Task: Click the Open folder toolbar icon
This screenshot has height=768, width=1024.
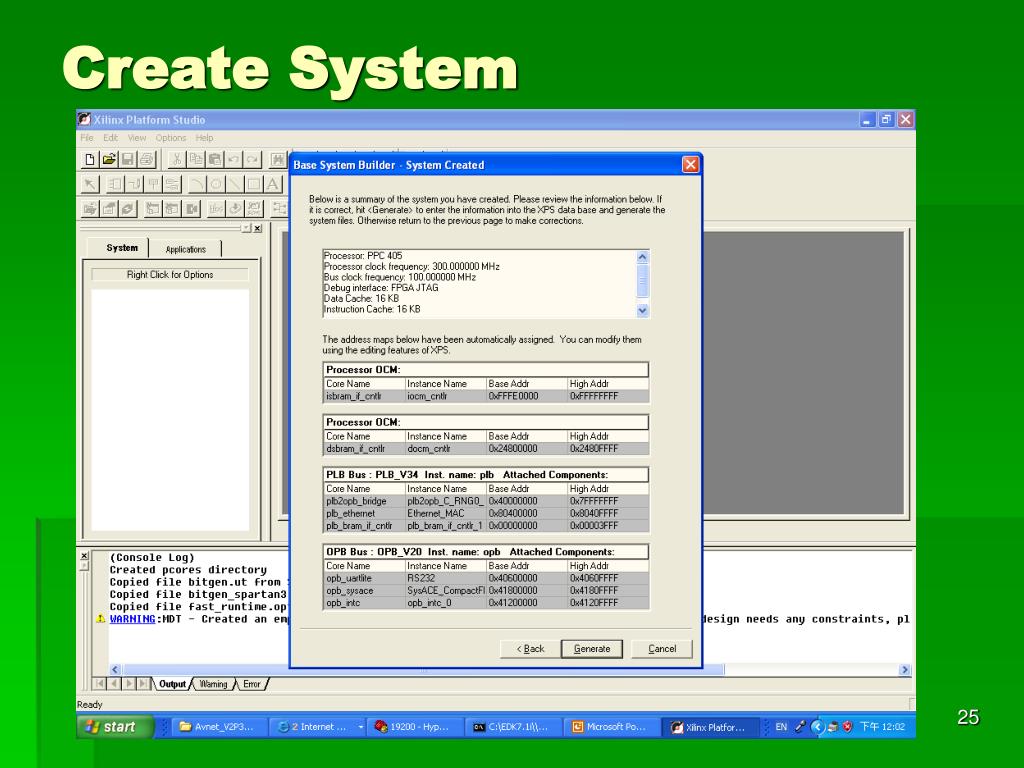Action: pyautogui.click(x=109, y=159)
